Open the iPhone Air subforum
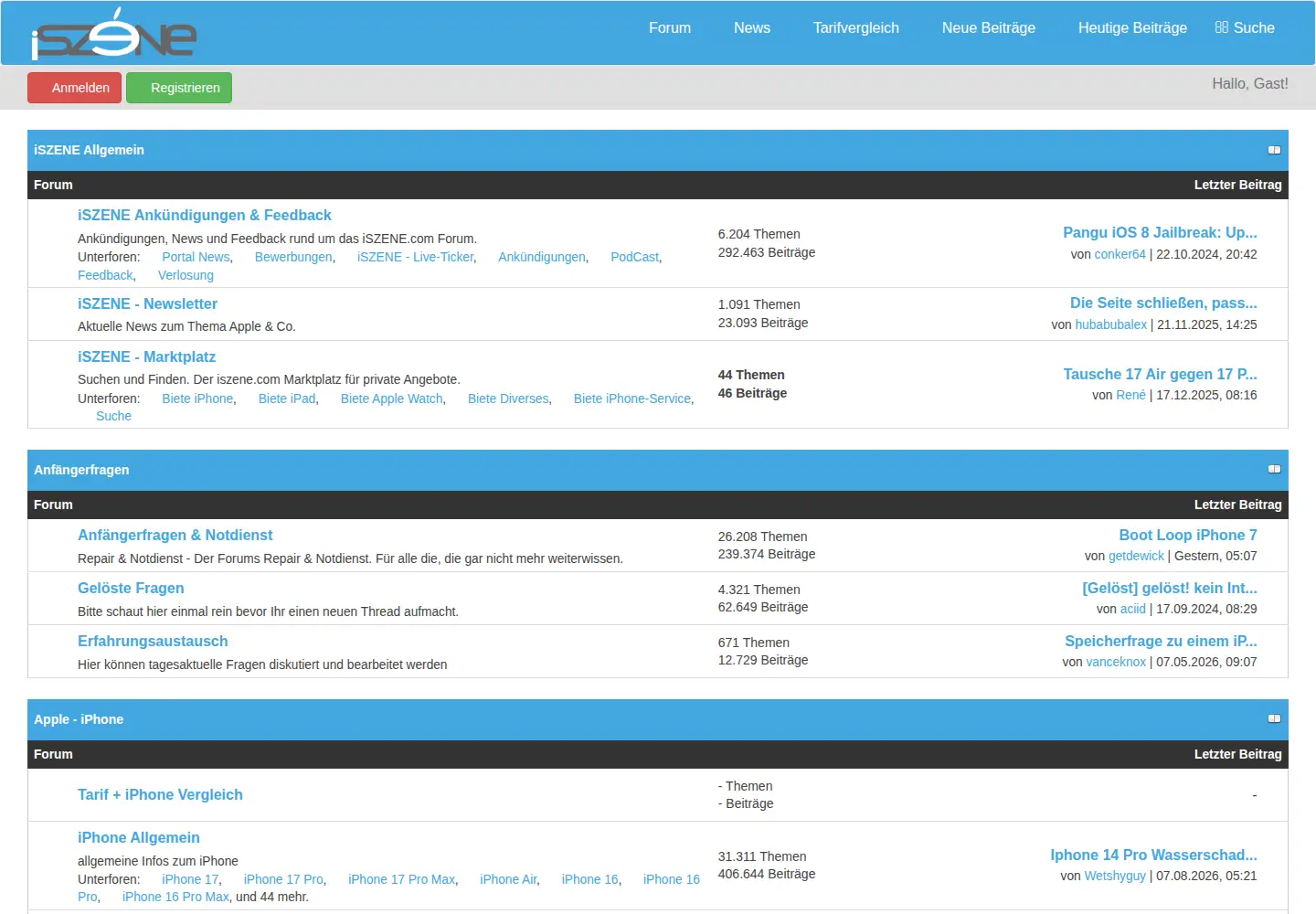The height and width of the screenshot is (914, 1316). point(508,879)
